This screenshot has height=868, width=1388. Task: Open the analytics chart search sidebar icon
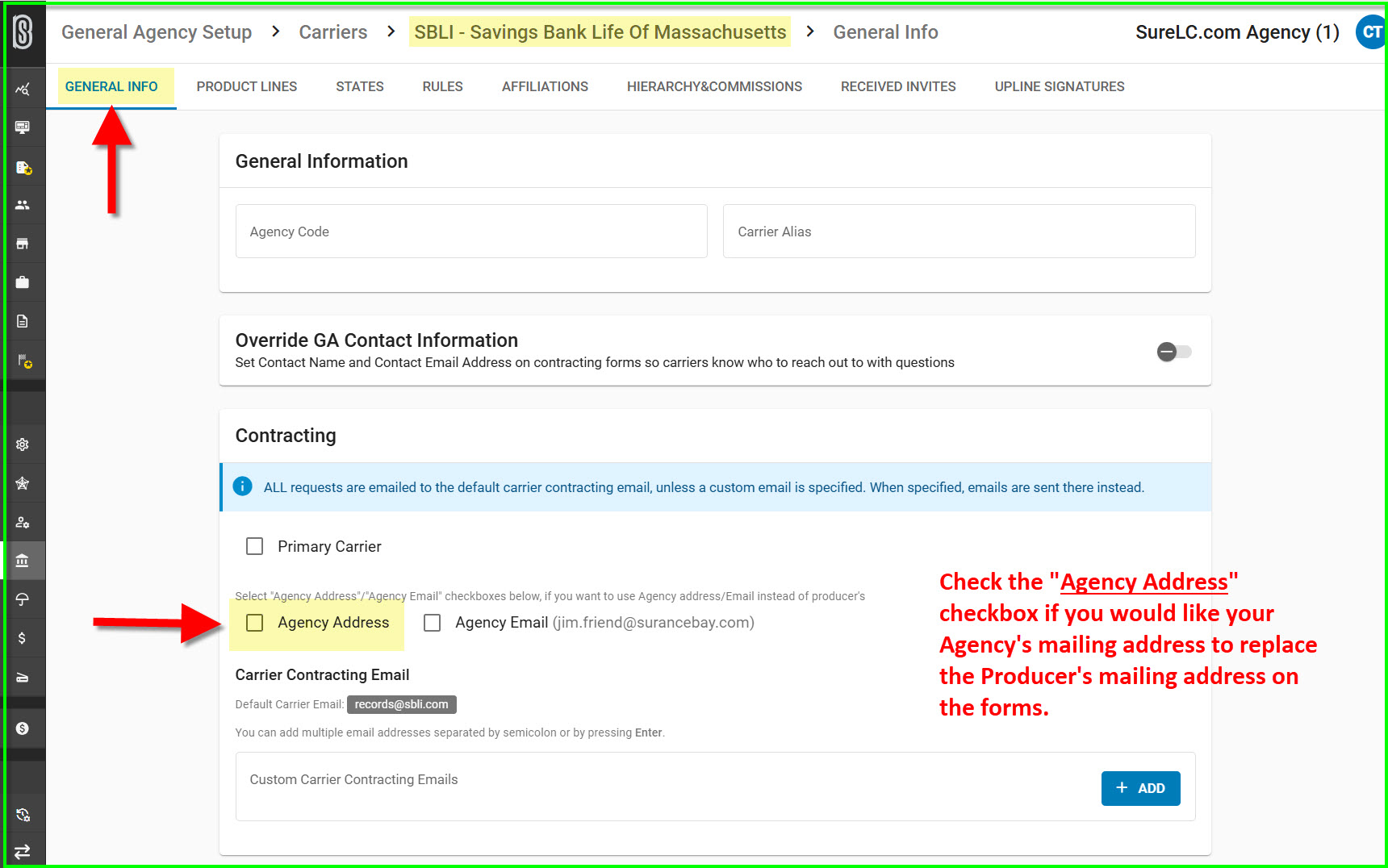(23, 90)
